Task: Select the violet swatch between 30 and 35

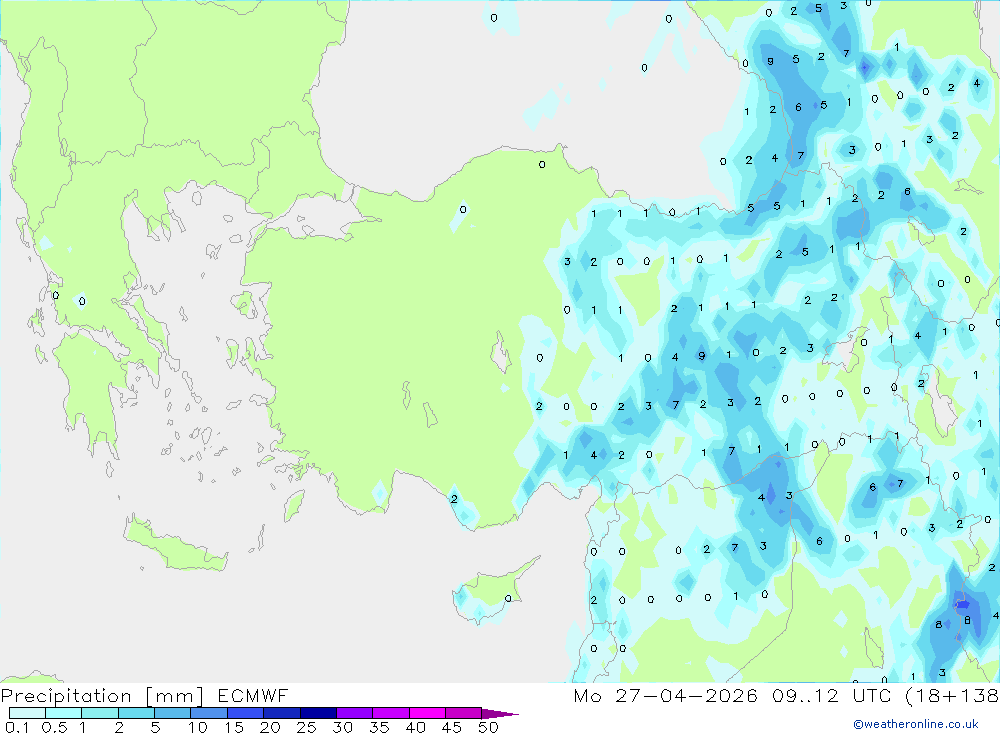Action: [x=354, y=713]
